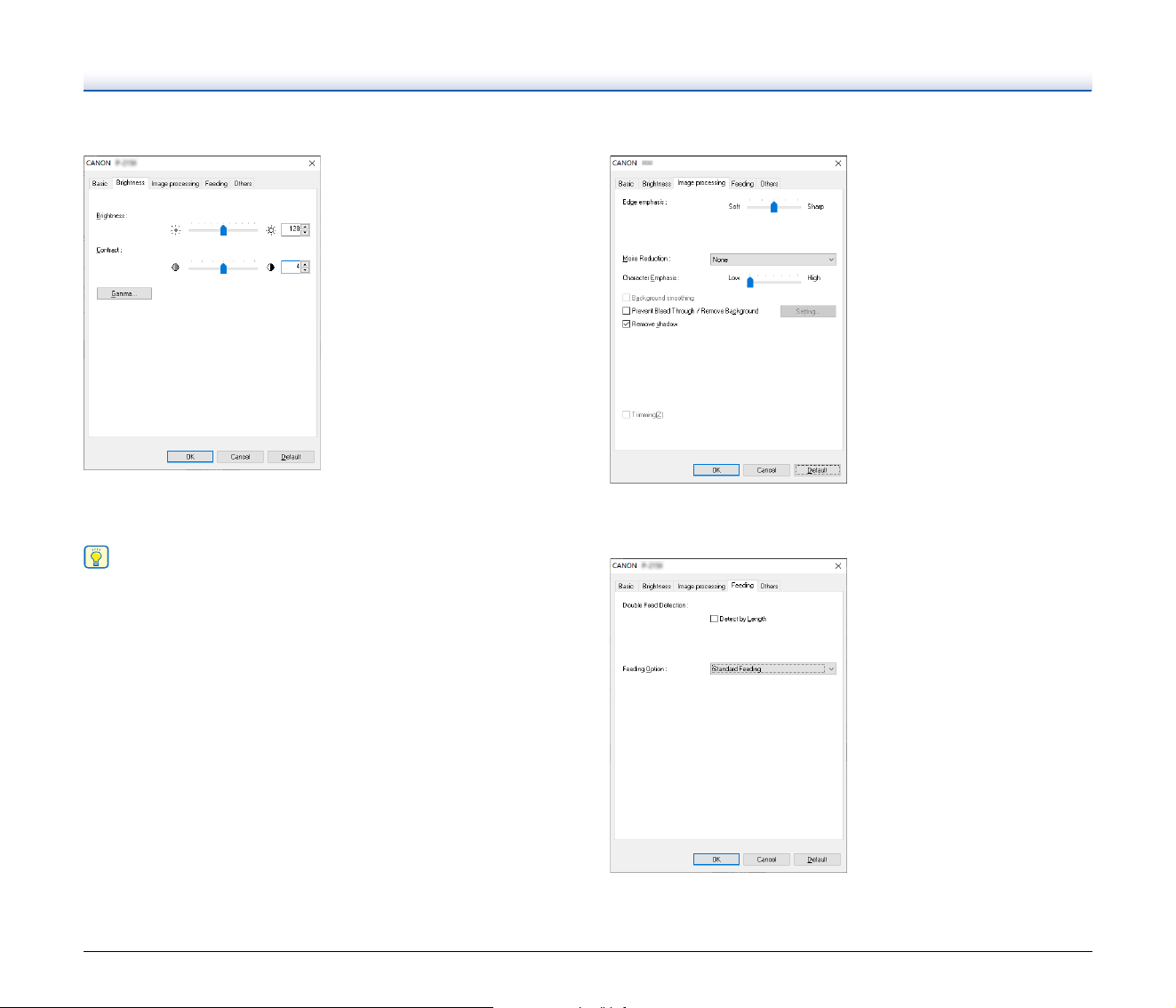Screen dimensions: 1176x1008
Task: Close the Feeding dialog with X
Action: click(837, 565)
